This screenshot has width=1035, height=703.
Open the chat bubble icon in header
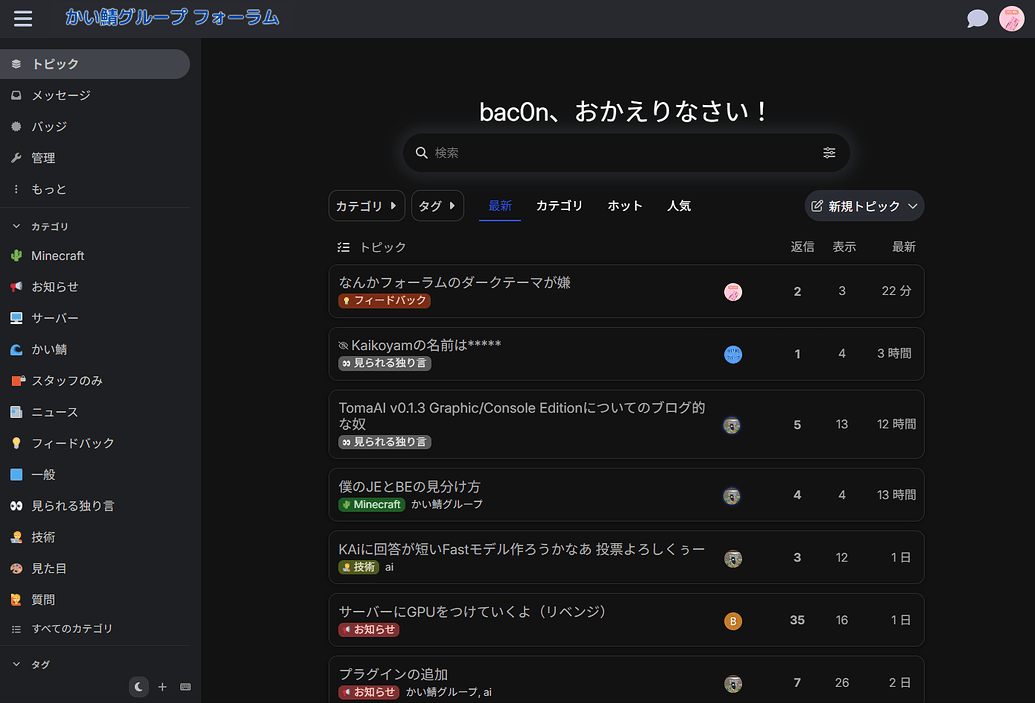pyautogui.click(x=977, y=18)
